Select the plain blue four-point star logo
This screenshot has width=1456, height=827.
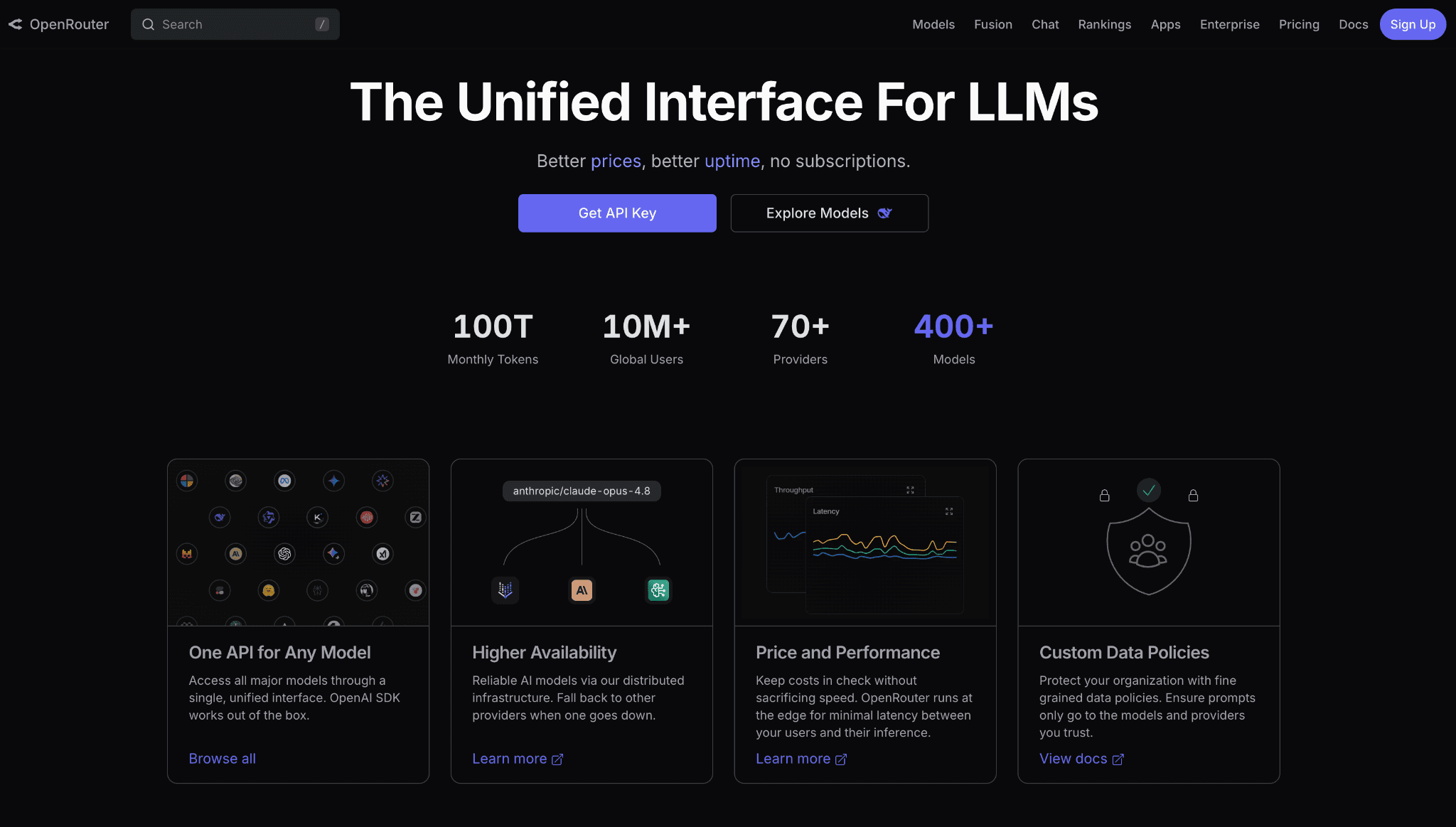tap(333, 481)
